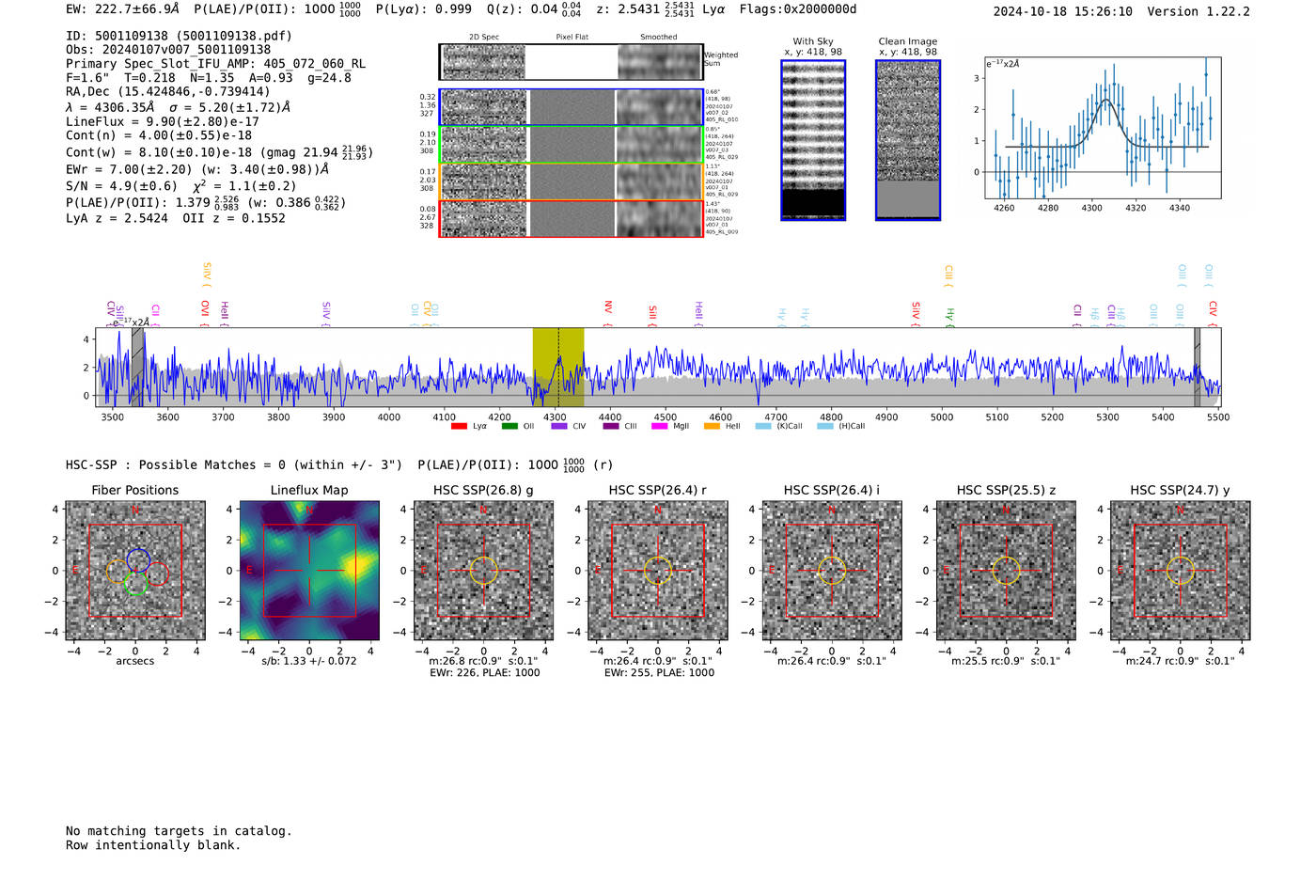Screen dimensions: 1316x896
Task: Click the With Sky fiber image
Action: tap(813, 140)
